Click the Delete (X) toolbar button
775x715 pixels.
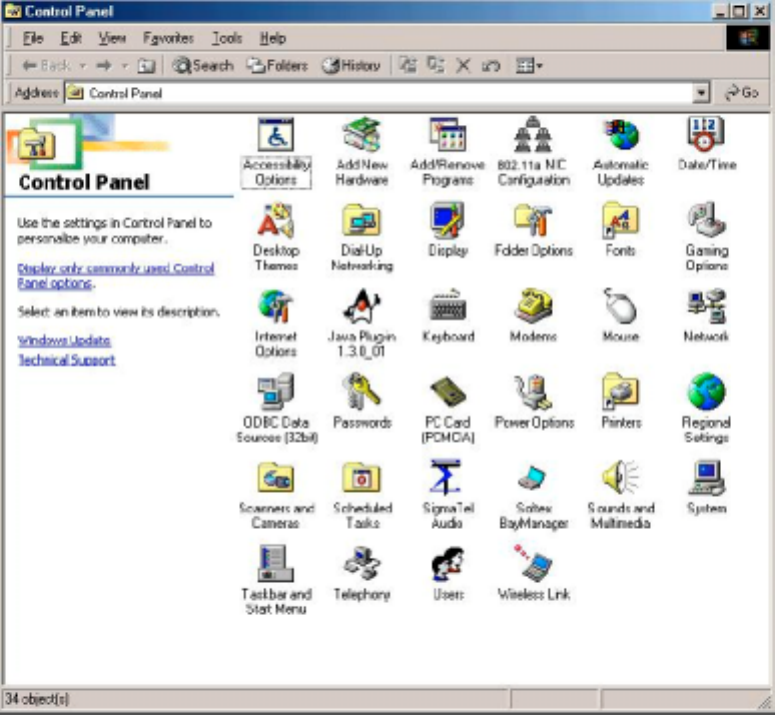click(463, 65)
